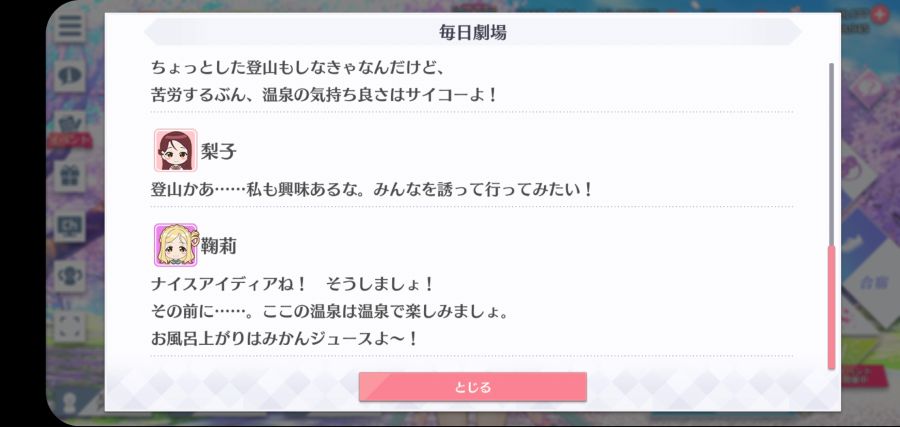900x427 pixels.
Task: Close the dialog with the とじる button
Action: (x=472, y=387)
